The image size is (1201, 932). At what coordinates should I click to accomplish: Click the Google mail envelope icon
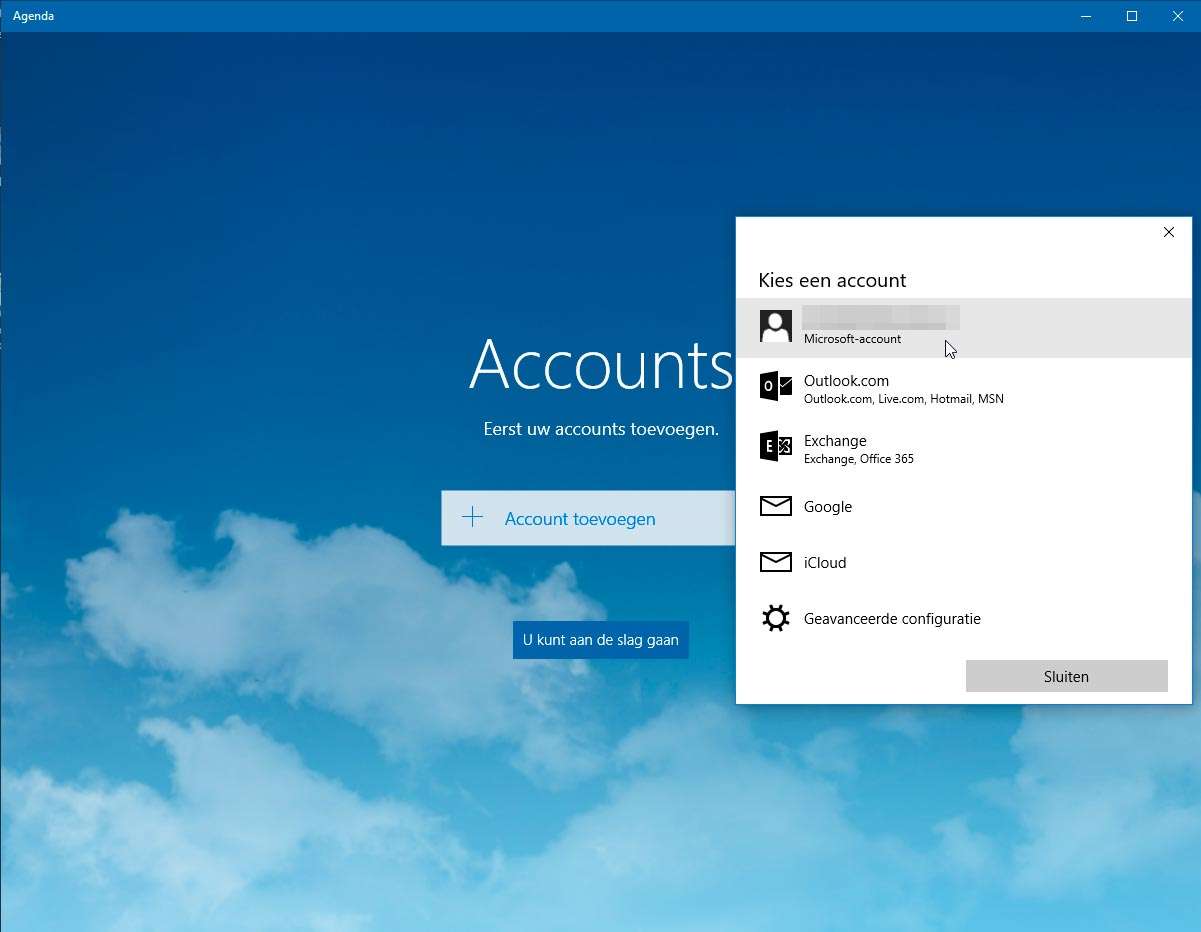click(776, 506)
